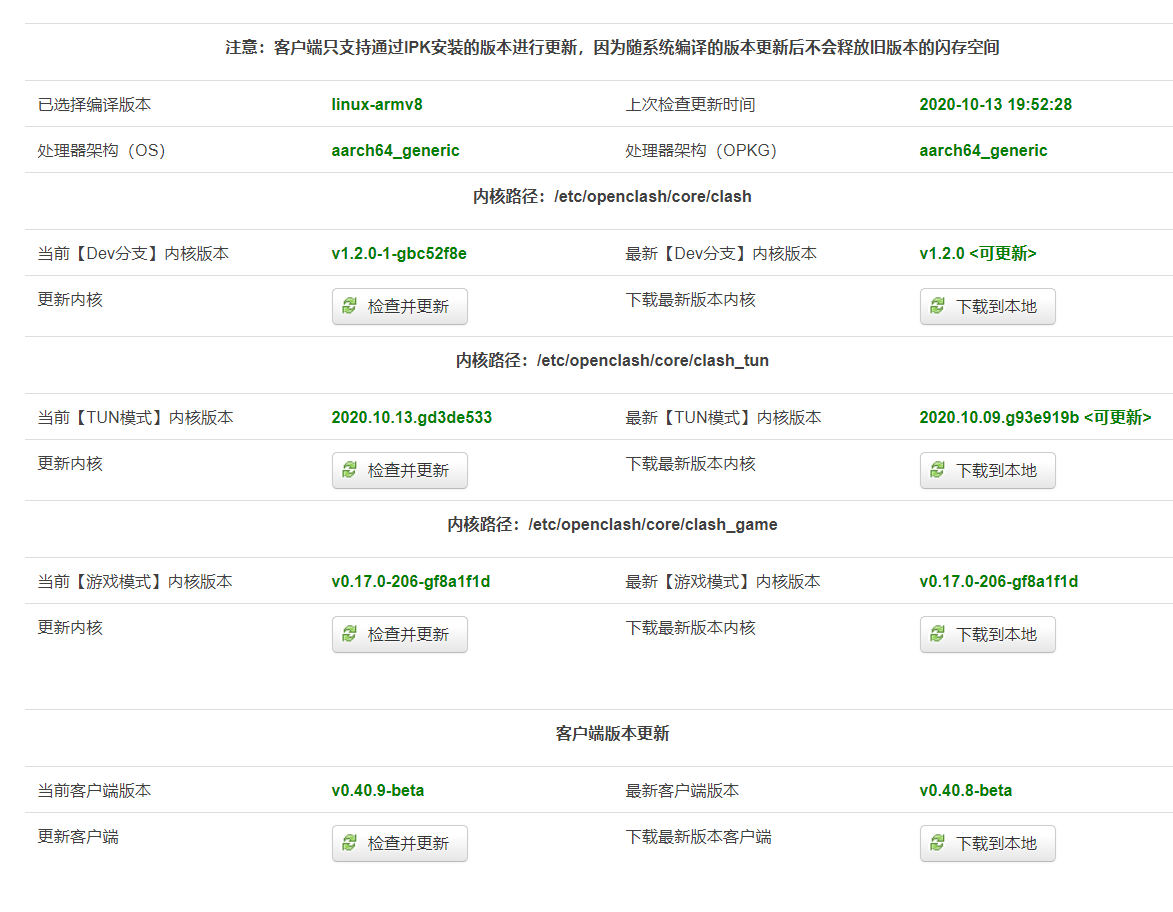This screenshot has height=912, width=1173.
Task: Click refresh icon in TUN 下载到本地 button
Action: point(937,469)
